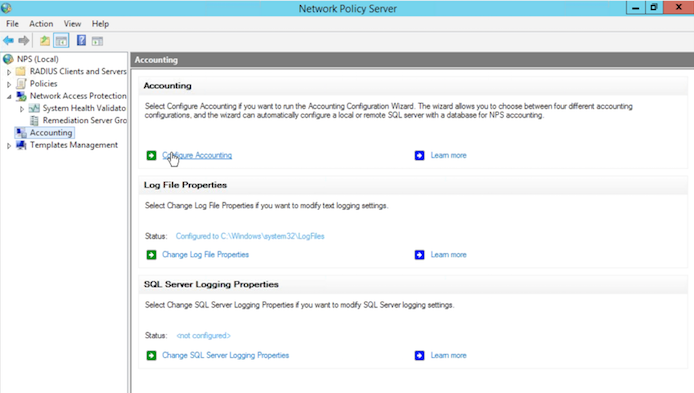Go back with the toolbar Back arrow
Image resolution: width=694 pixels, height=393 pixels.
coord(8,41)
